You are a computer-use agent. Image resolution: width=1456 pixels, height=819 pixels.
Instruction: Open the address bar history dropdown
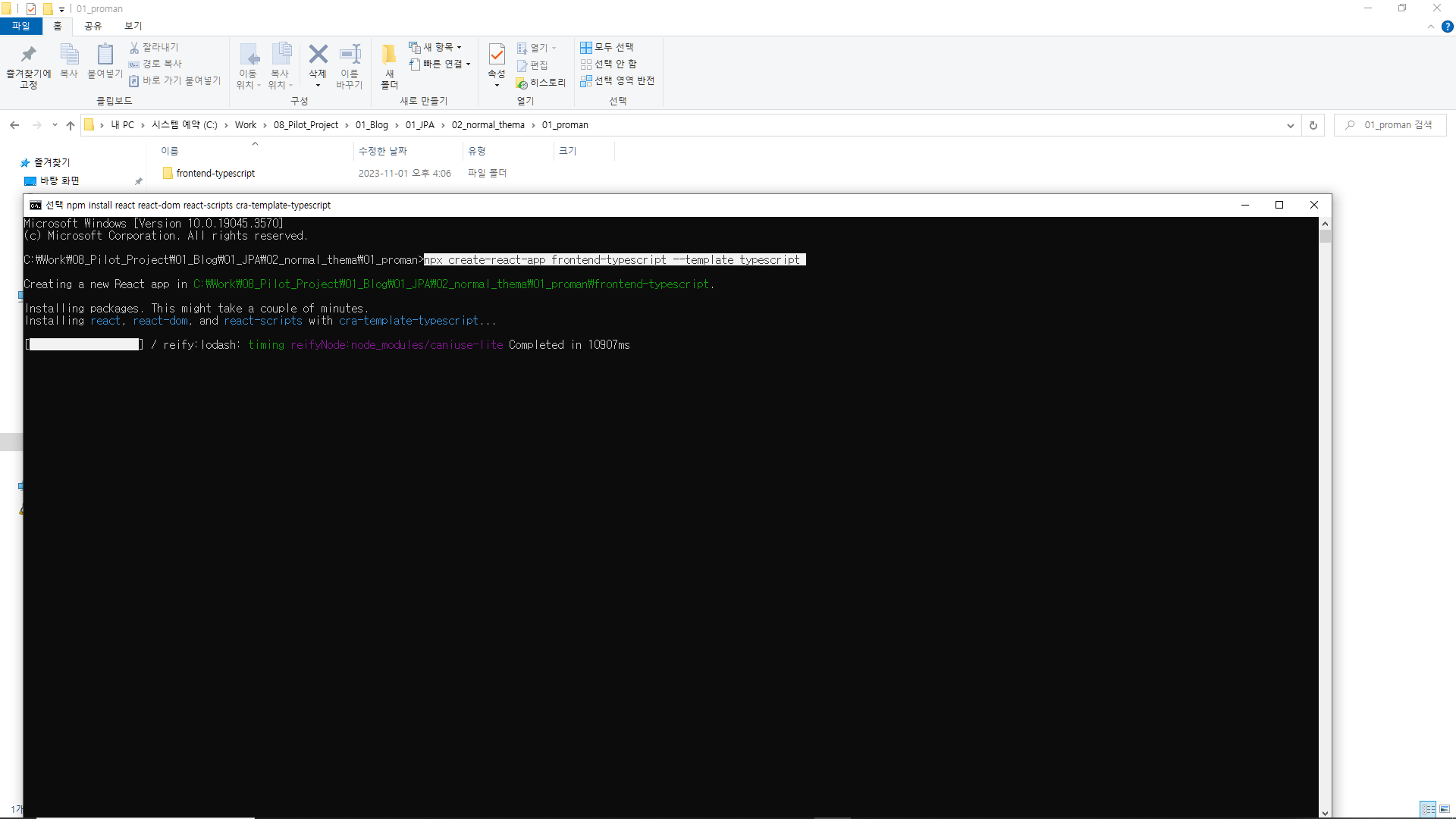[x=1290, y=126]
